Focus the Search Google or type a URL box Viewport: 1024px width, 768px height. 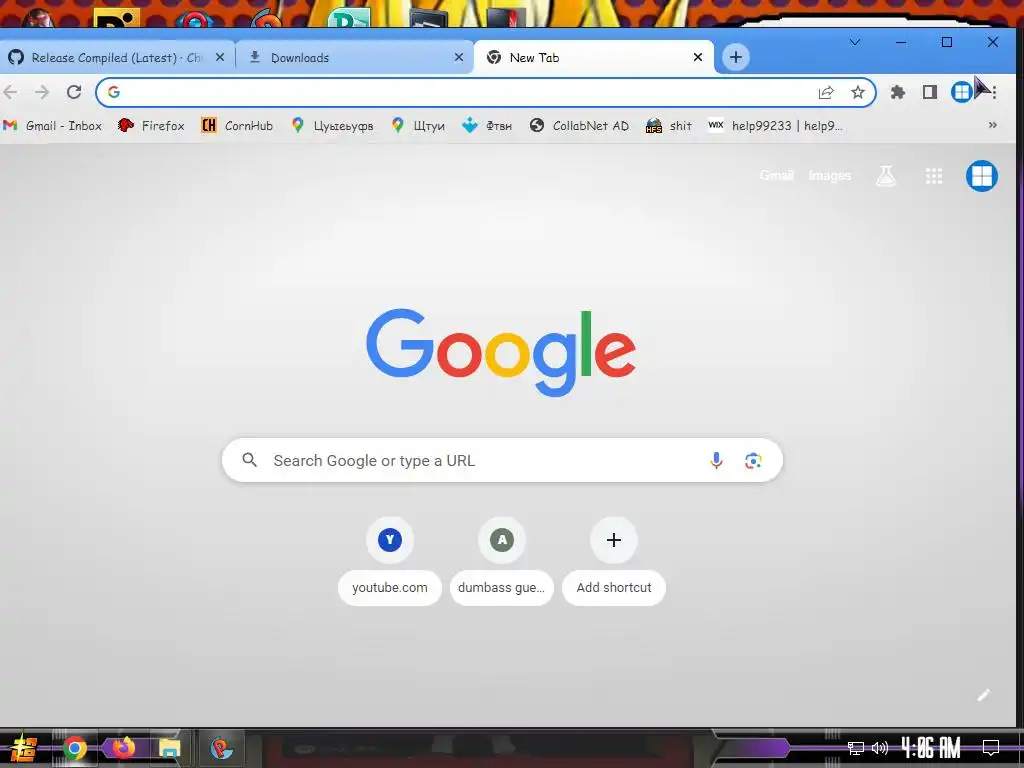coord(502,460)
